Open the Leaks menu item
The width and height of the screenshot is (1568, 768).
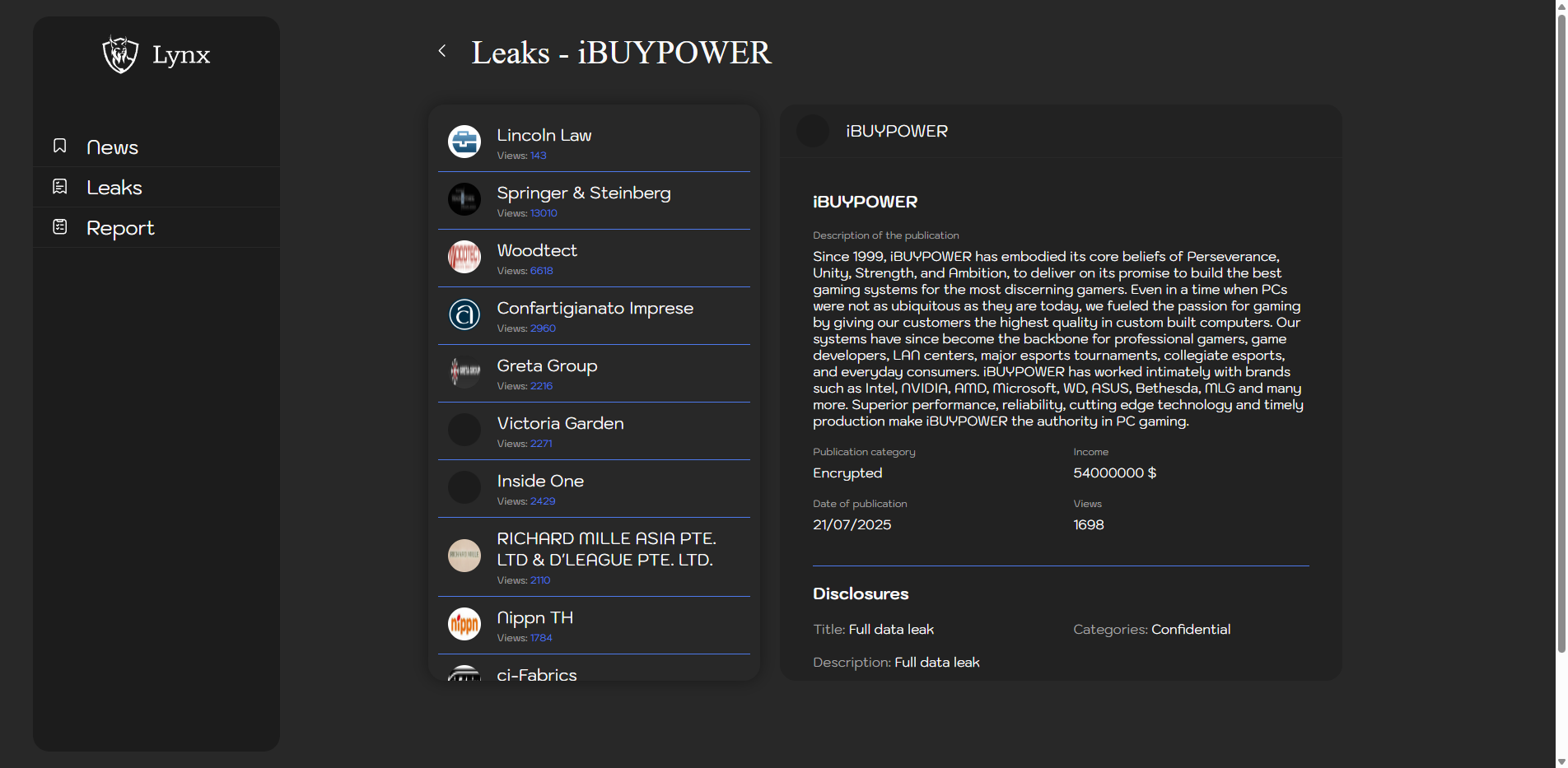(x=114, y=188)
